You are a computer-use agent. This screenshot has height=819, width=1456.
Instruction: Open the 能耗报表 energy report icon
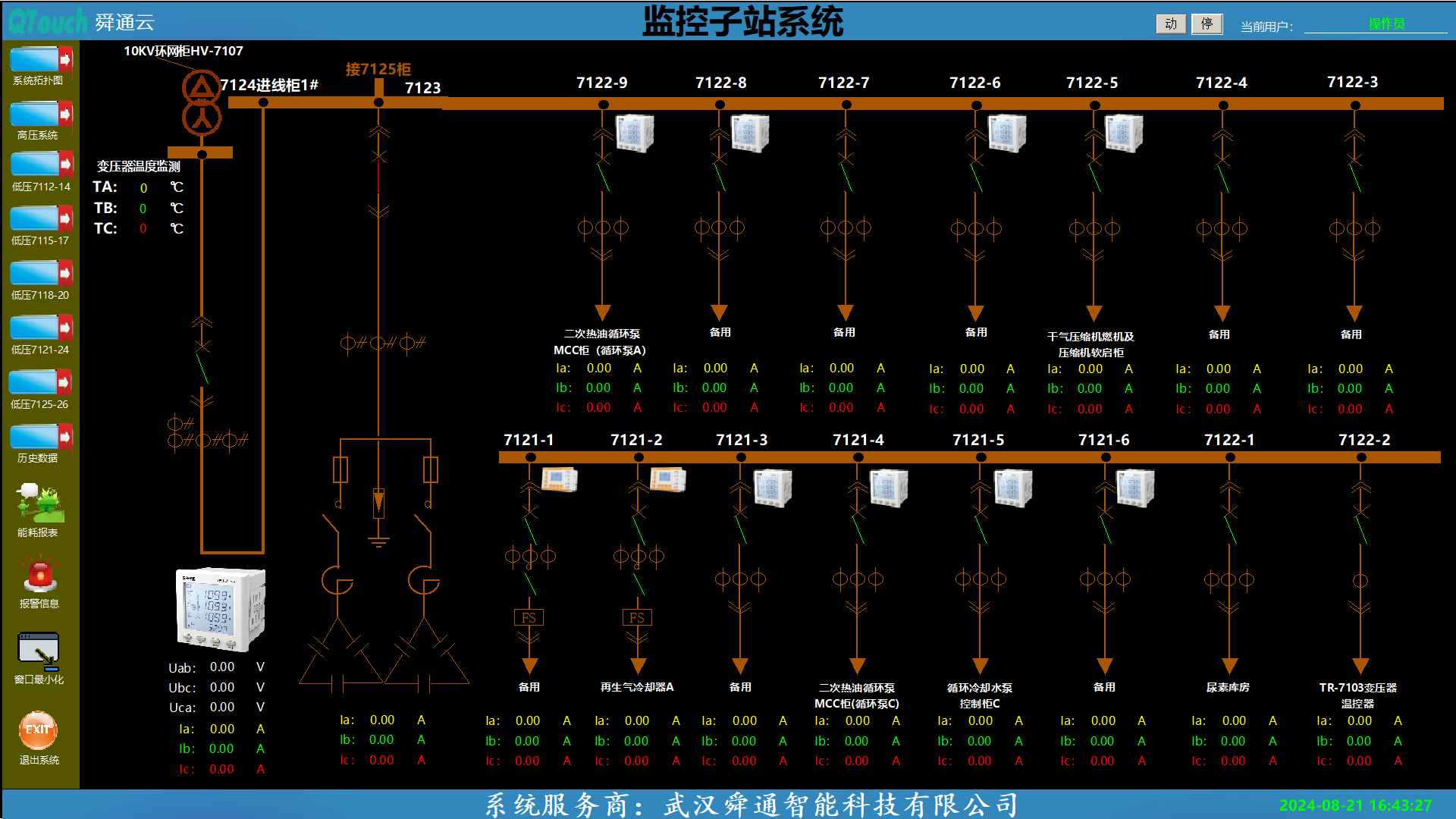point(40,502)
